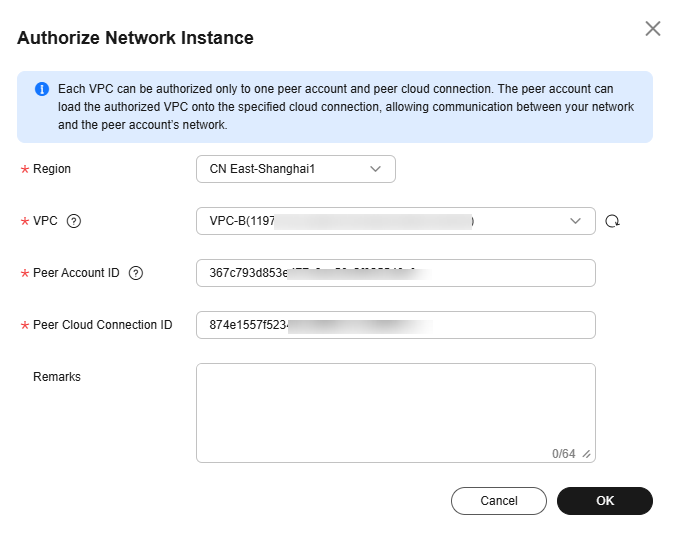Click the 0/64 character counter

tap(564, 454)
